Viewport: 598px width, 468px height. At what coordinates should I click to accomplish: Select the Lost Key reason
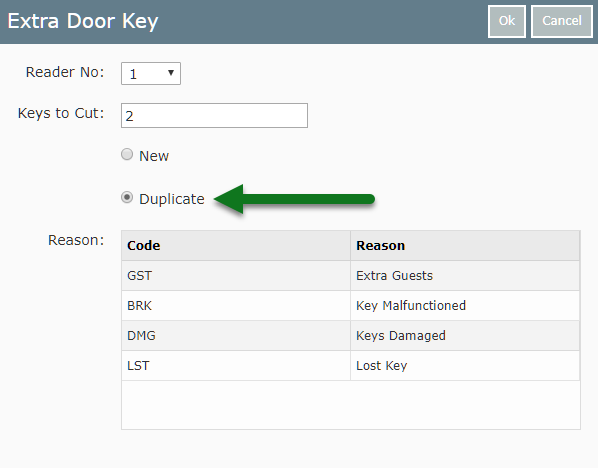(381, 366)
